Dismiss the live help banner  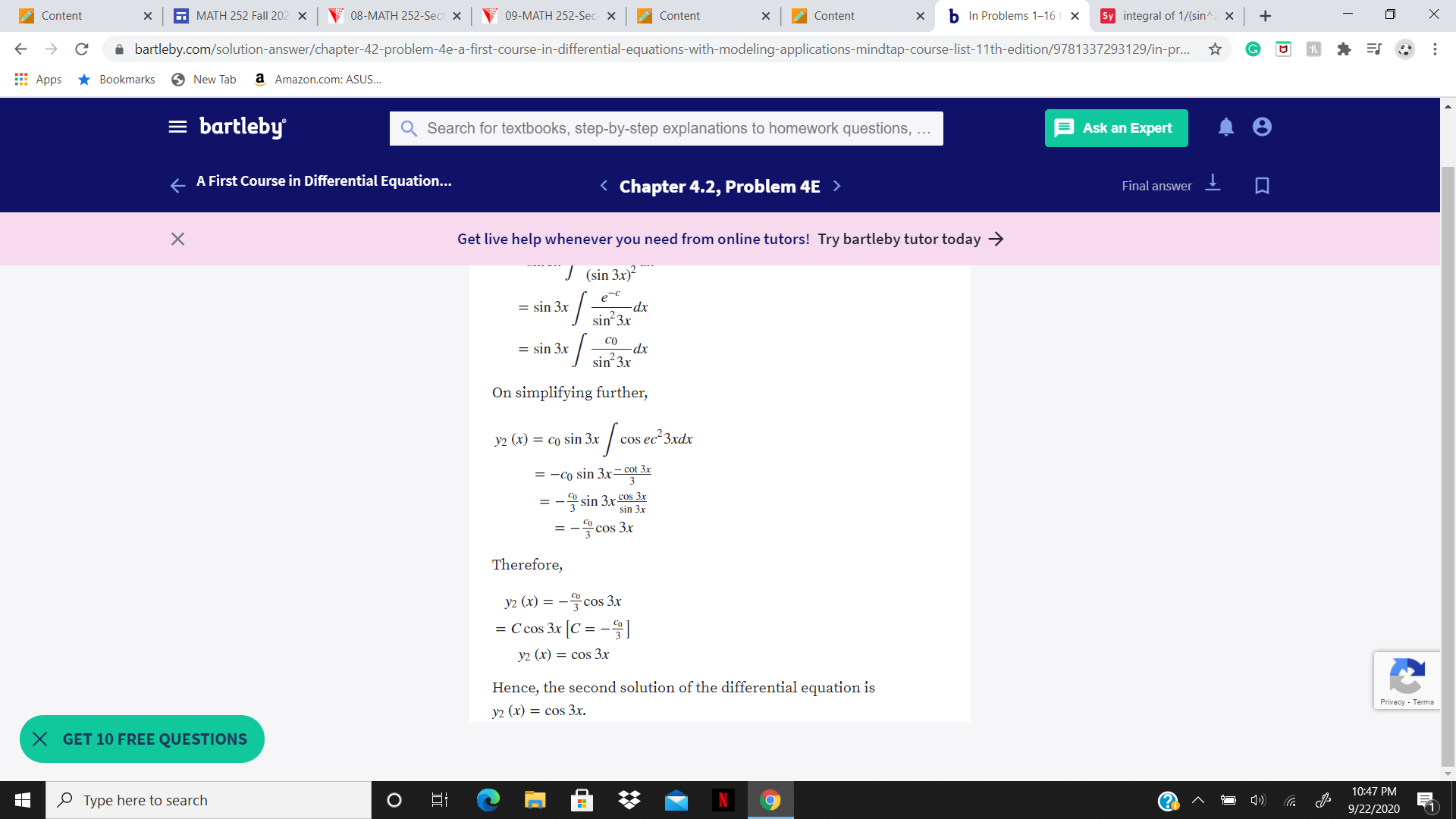tap(178, 237)
